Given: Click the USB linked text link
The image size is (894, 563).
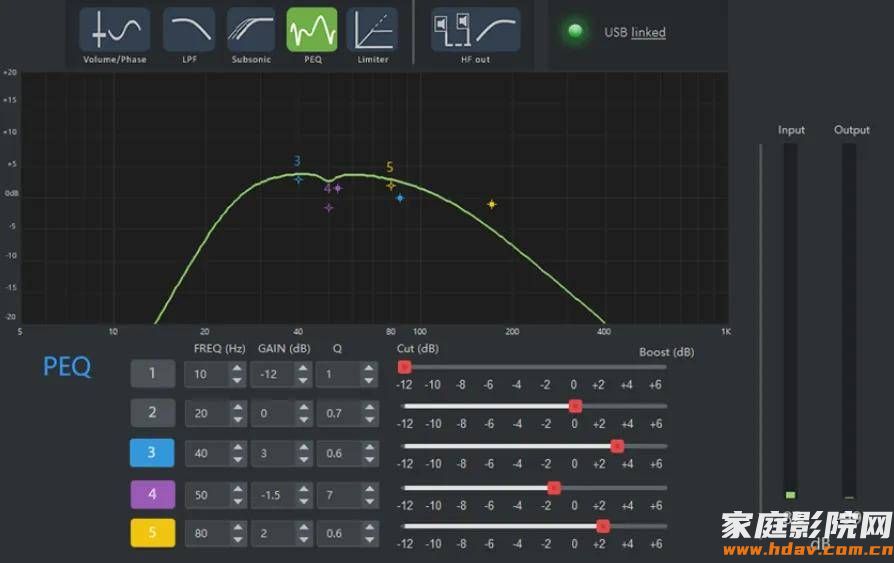Looking at the screenshot, I should 634,32.
